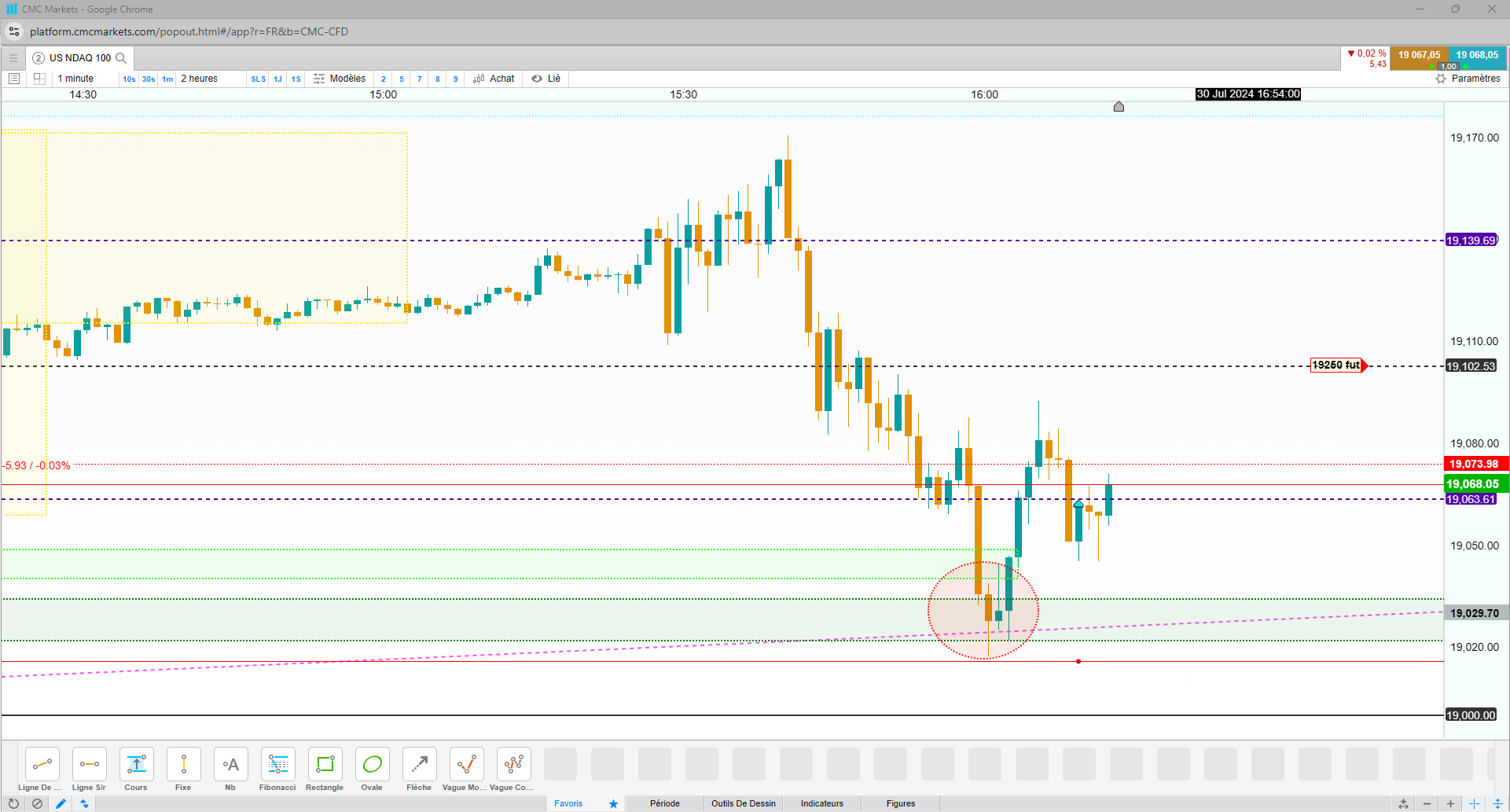Click the Achat buy button

494,79
